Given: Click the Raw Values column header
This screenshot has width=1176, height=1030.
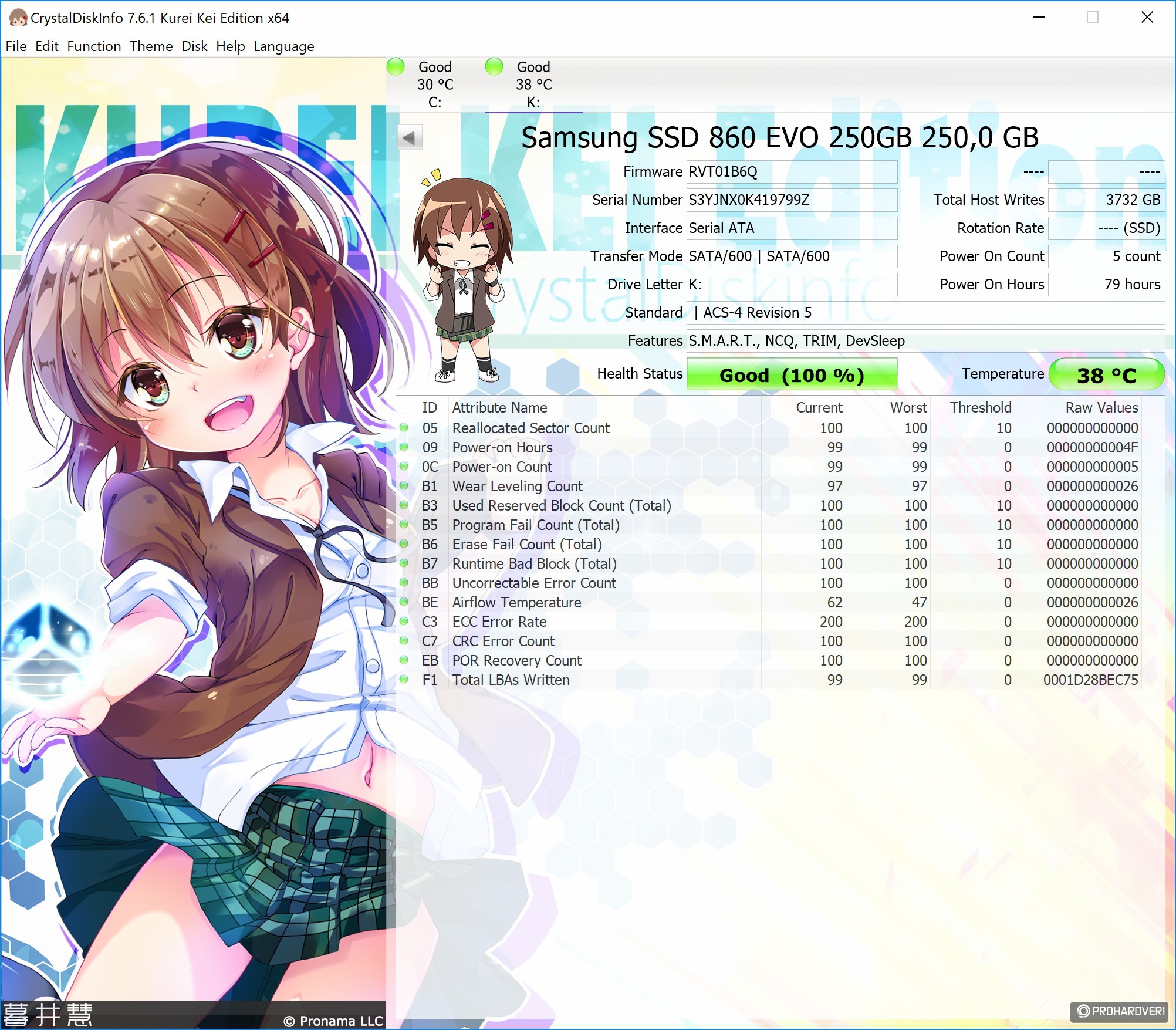Looking at the screenshot, I should [1079, 407].
